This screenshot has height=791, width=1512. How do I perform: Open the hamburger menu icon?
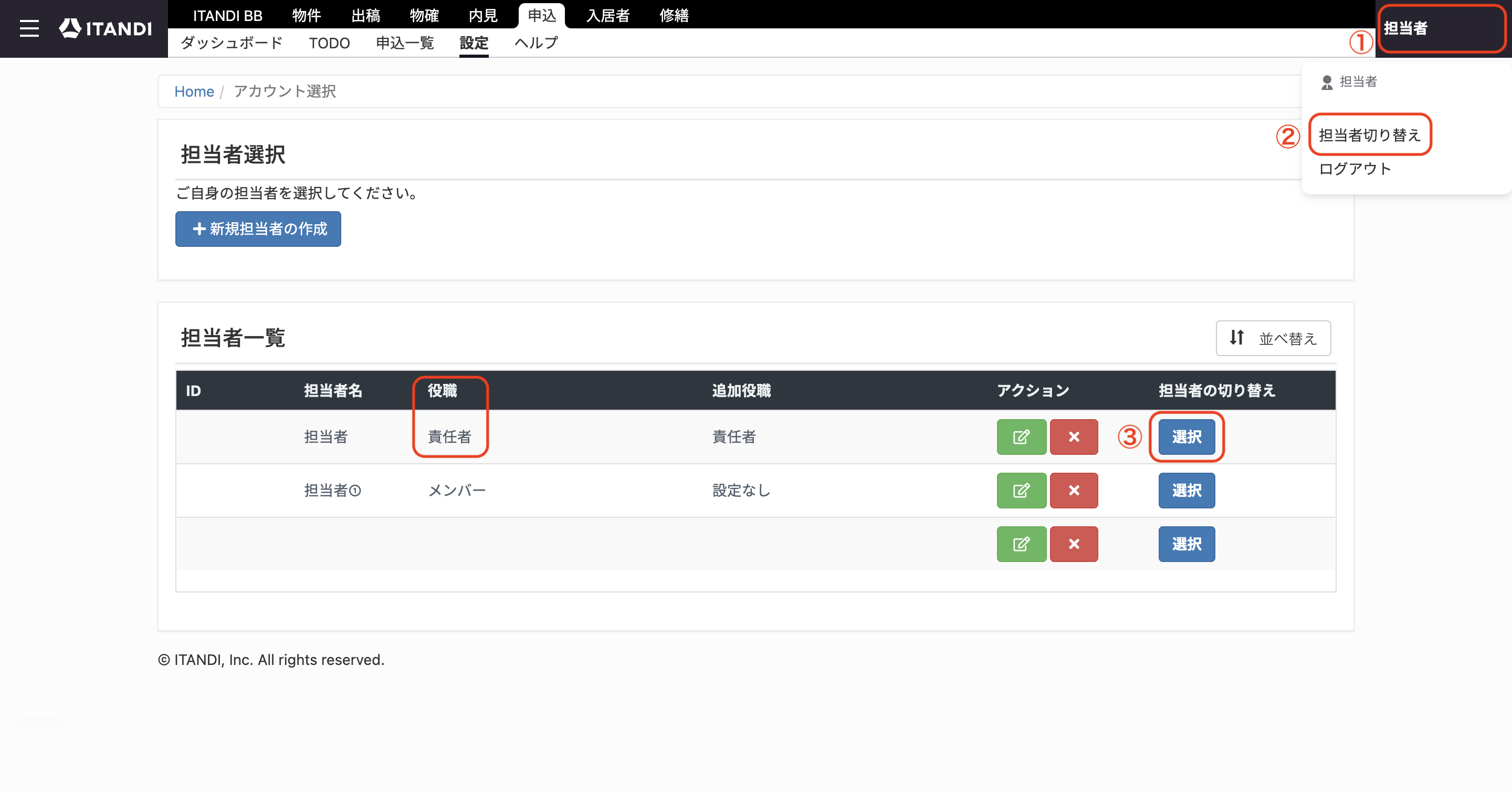tap(29, 28)
